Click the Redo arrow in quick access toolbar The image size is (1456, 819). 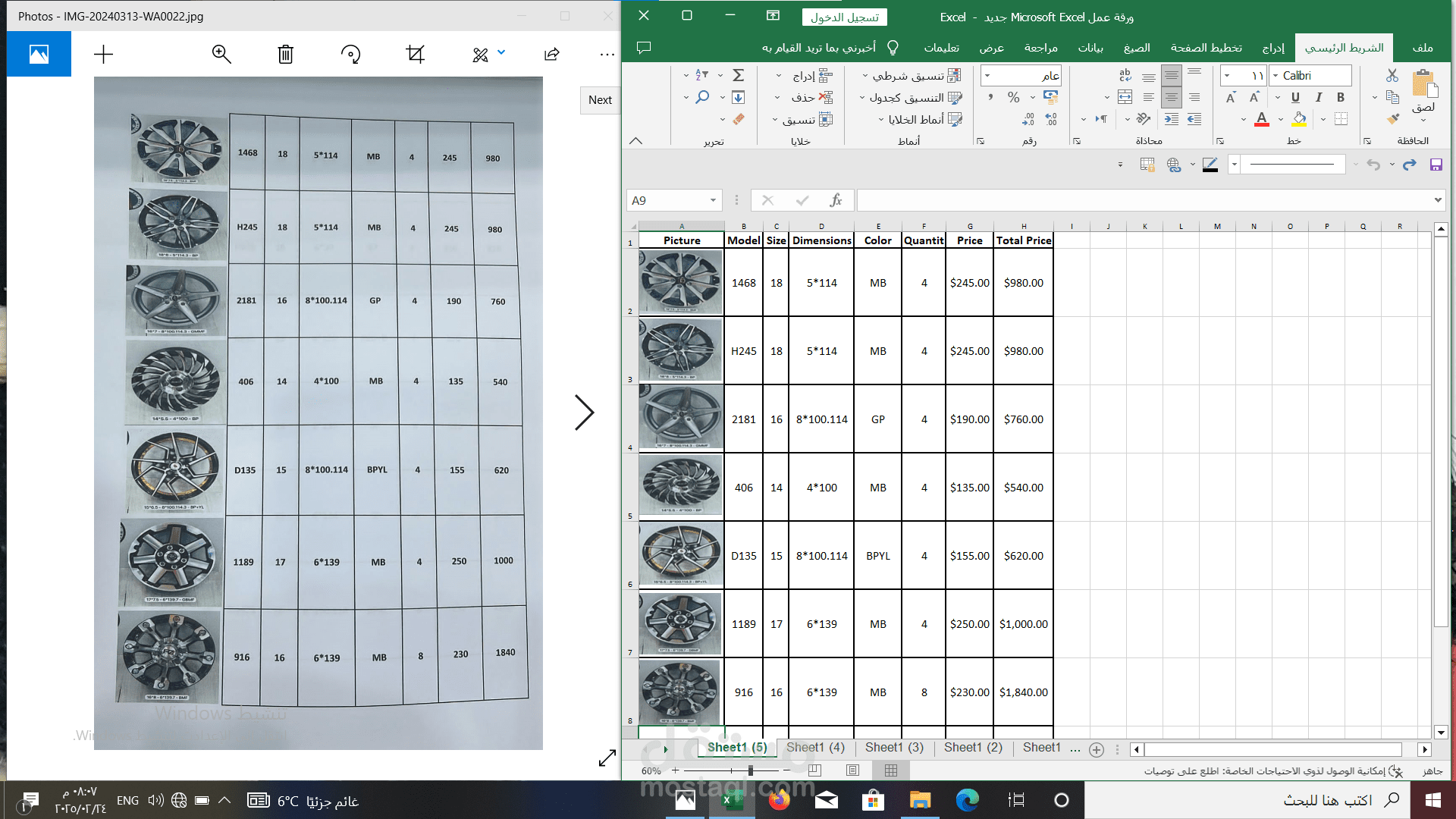click(1410, 165)
